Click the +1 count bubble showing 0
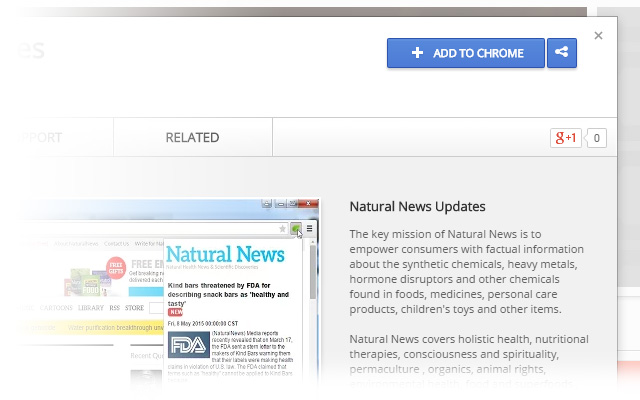 point(596,138)
